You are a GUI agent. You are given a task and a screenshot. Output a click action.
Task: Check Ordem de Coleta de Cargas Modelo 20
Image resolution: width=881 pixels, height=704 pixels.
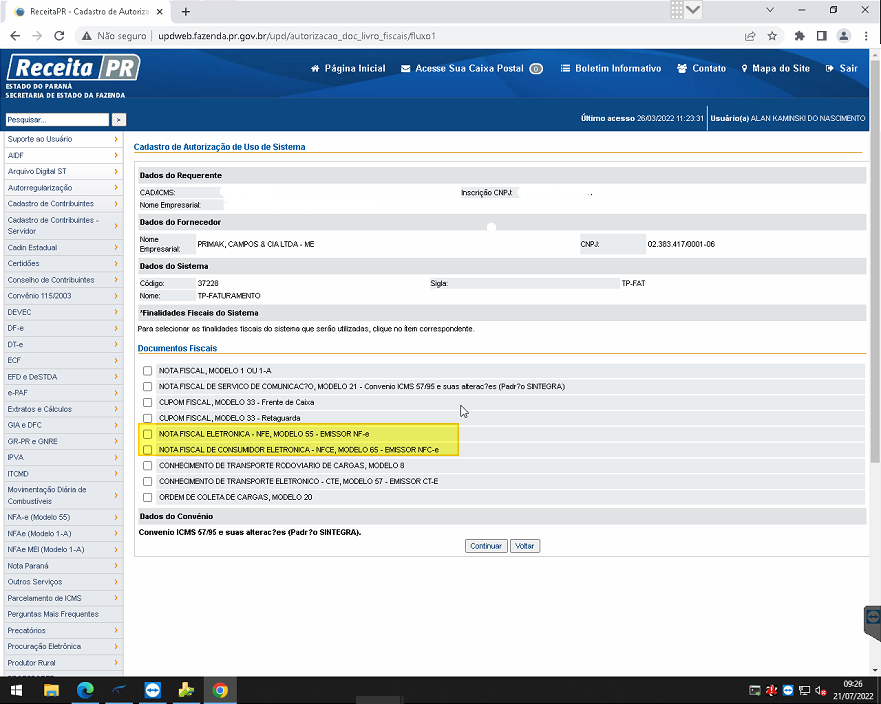[147, 497]
